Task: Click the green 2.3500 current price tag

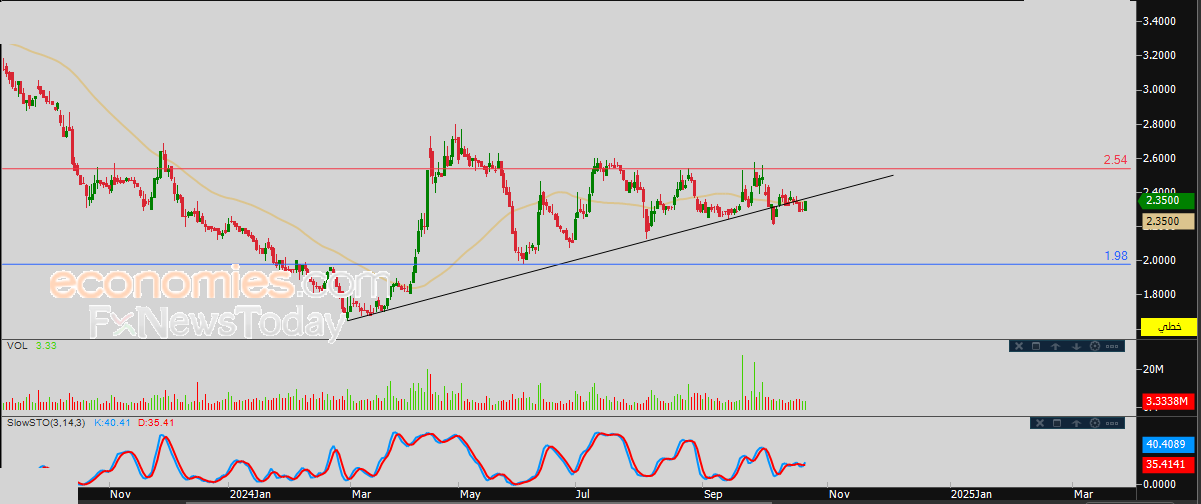Action: (x=1167, y=200)
